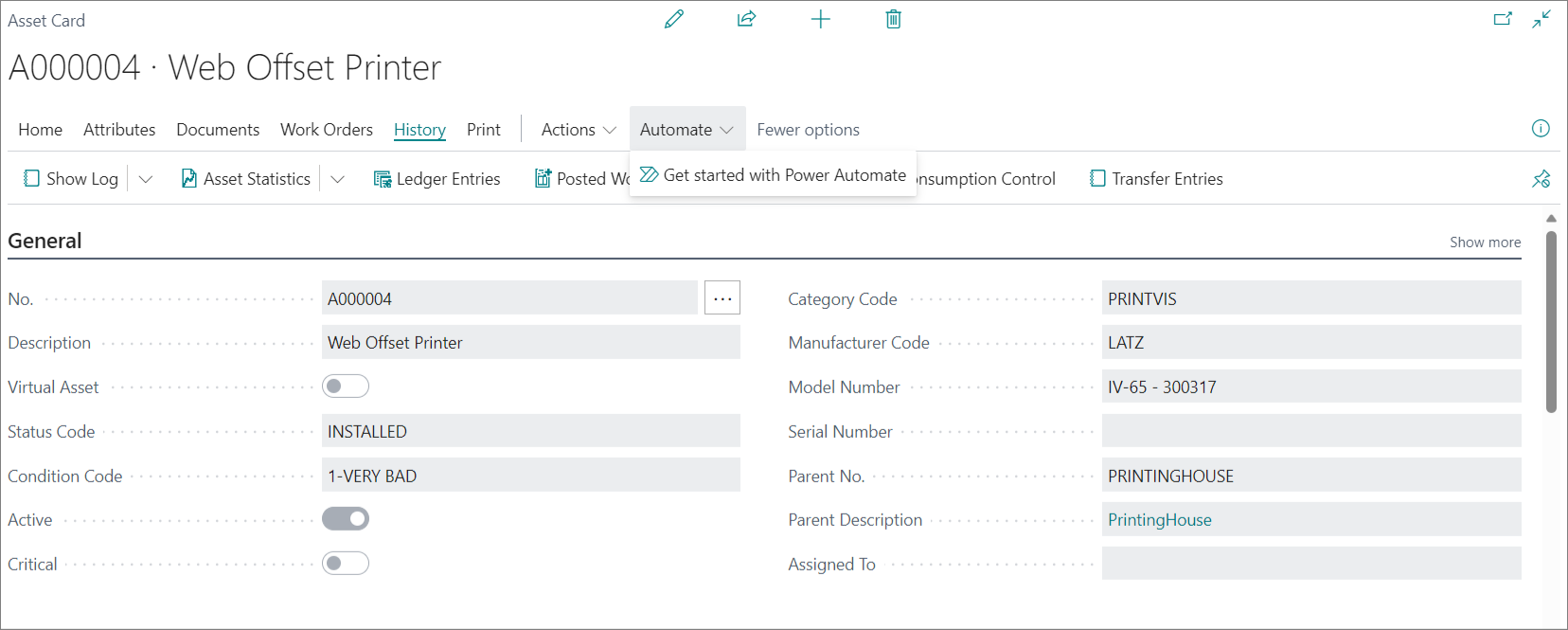Screen dimensions: 1568x630
Task: Click the Serial Number input field
Action: point(1310,432)
